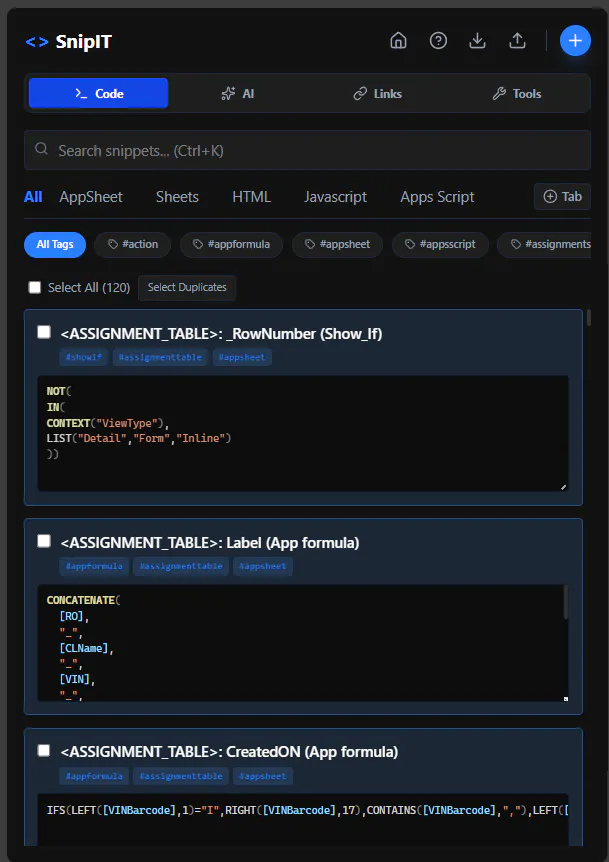609x862 pixels.
Task: Add new snippet with blue plus button
Action: tap(575, 41)
